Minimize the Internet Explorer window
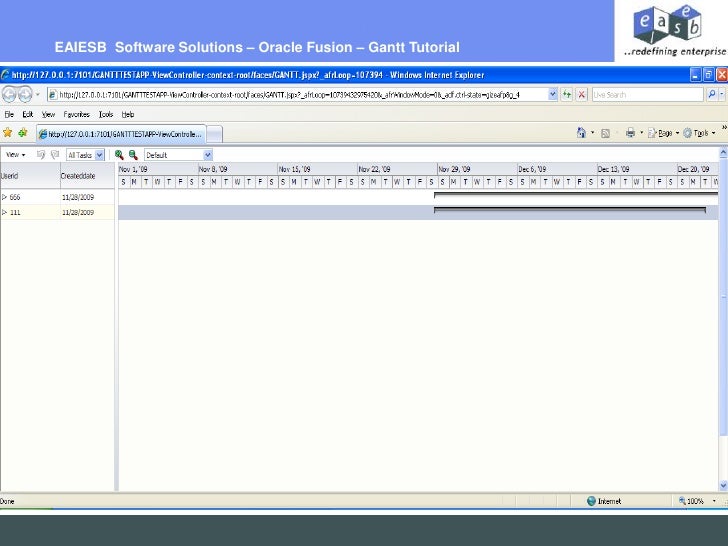This screenshot has height=546, width=728. pos(696,75)
